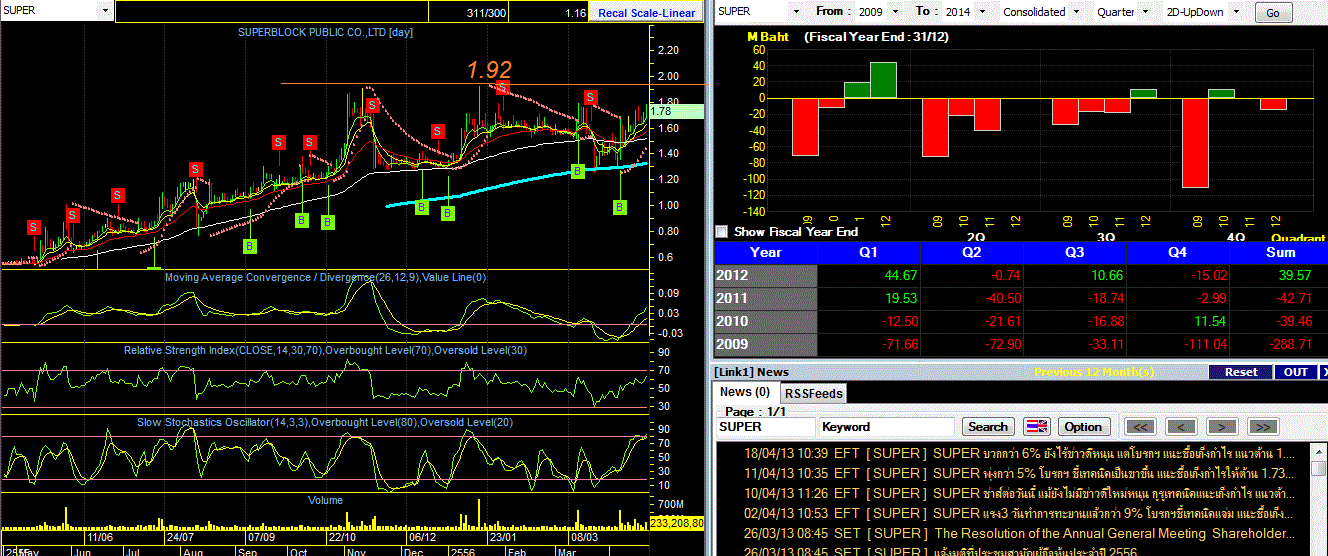1328x556 pixels.
Task: Click the 39.57 Sum cell for 2012
Action: tap(1279, 275)
